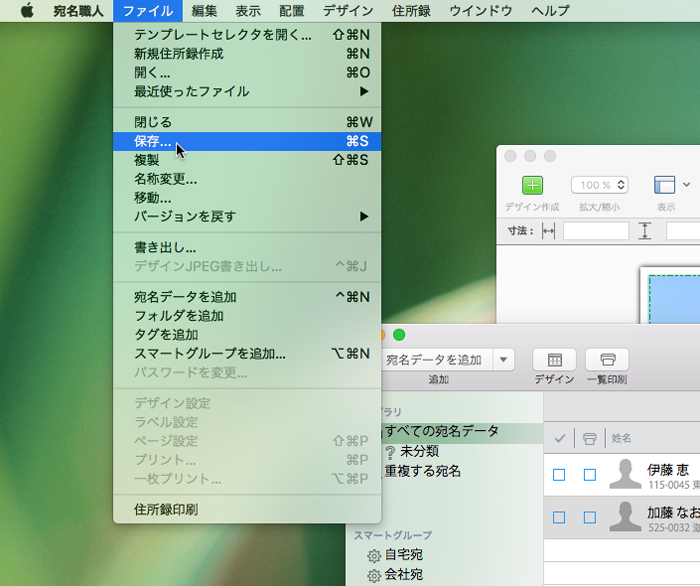The height and width of the screenshot is (586, 700).
Task: Click avatar icon for 伊藤 恵
Action: click(x=626, y=474)
